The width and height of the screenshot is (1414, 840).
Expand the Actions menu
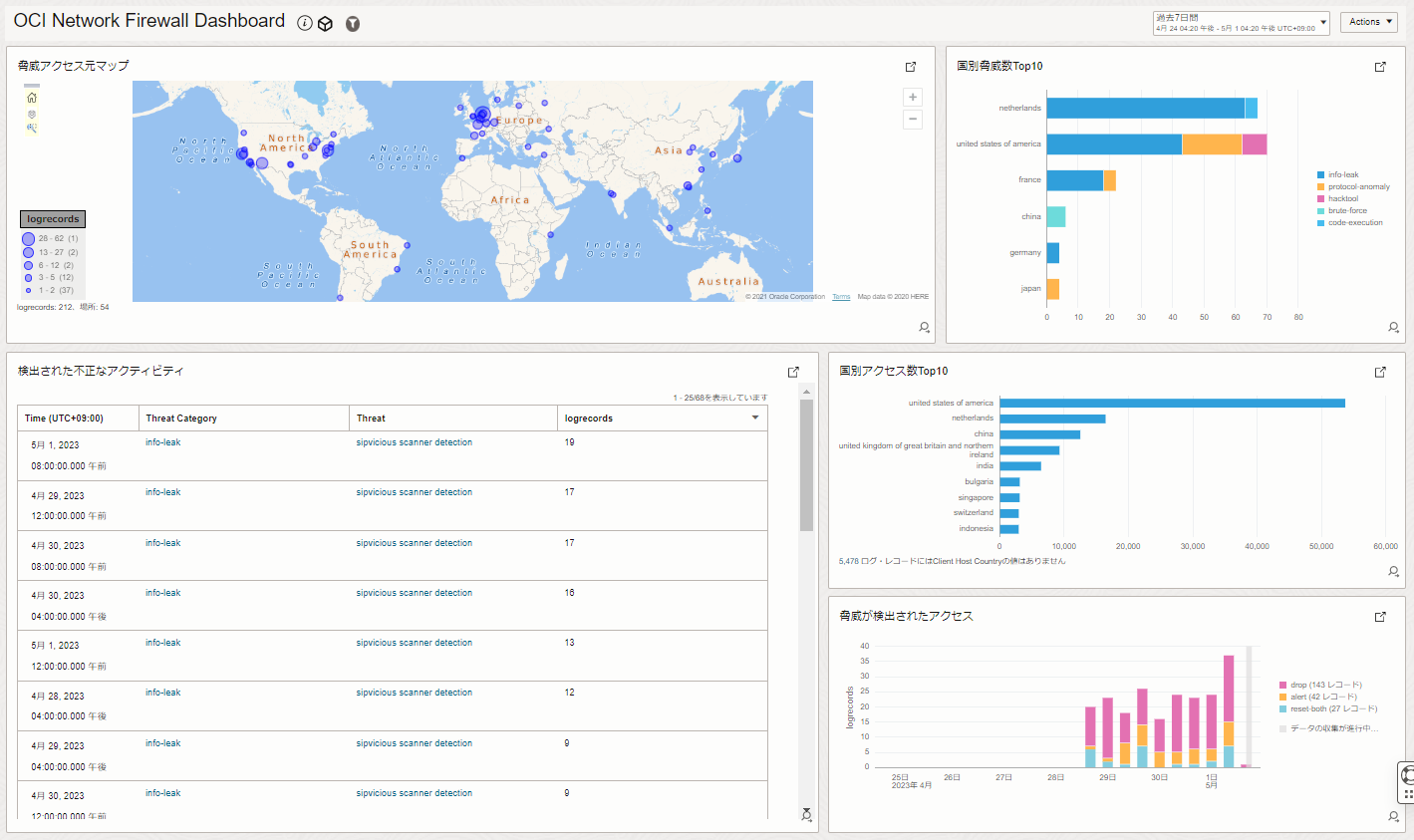[x=1368, y=22]
